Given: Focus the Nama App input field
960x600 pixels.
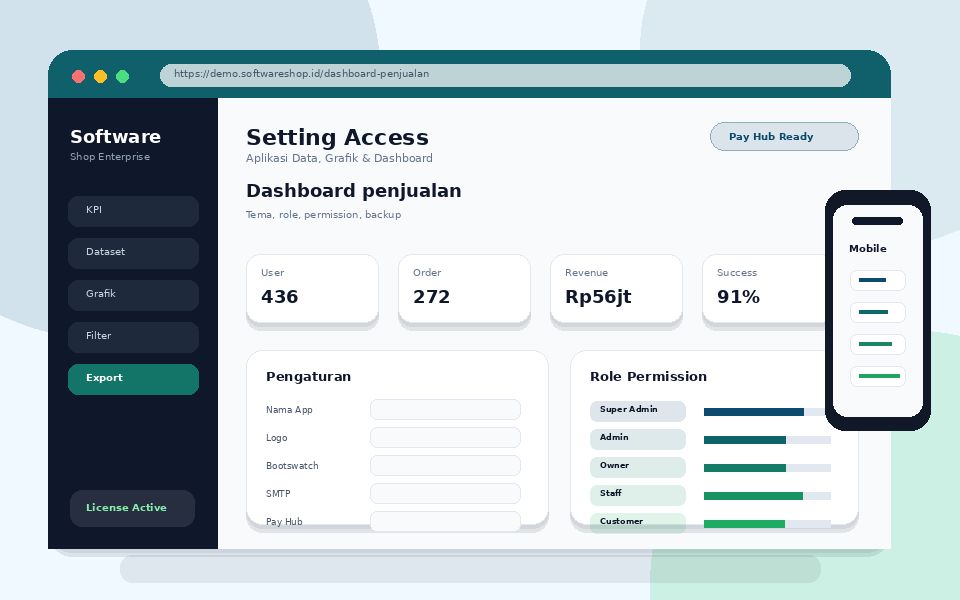Looking at the screenshot, I should pyautogui.click(x=445, y=410).
